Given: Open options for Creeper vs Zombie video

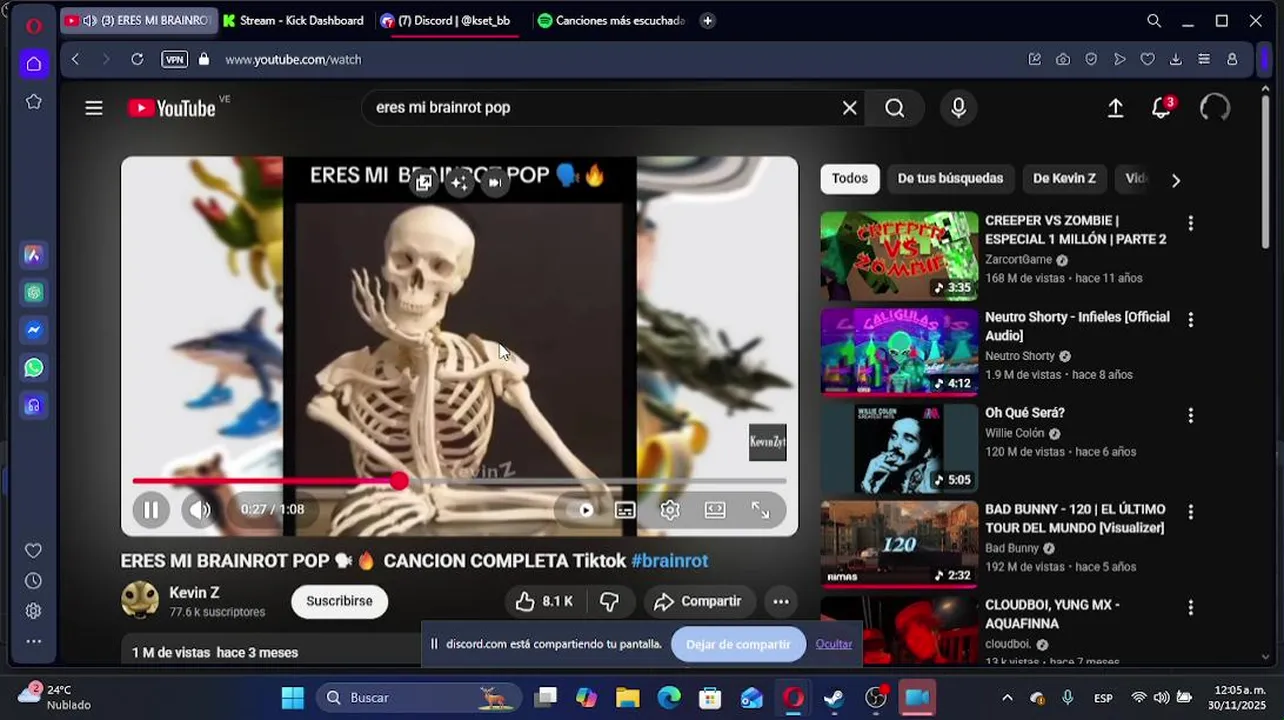Looking at the screenshot, I should pos(1190,223).
